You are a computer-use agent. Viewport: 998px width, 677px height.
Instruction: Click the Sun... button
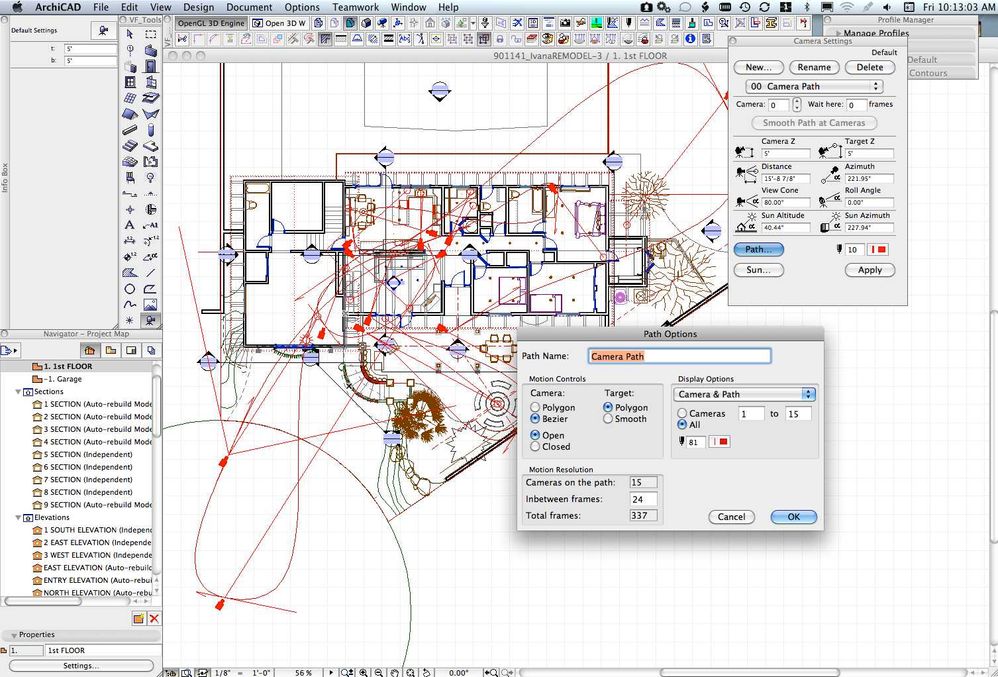tap(758, 270)
